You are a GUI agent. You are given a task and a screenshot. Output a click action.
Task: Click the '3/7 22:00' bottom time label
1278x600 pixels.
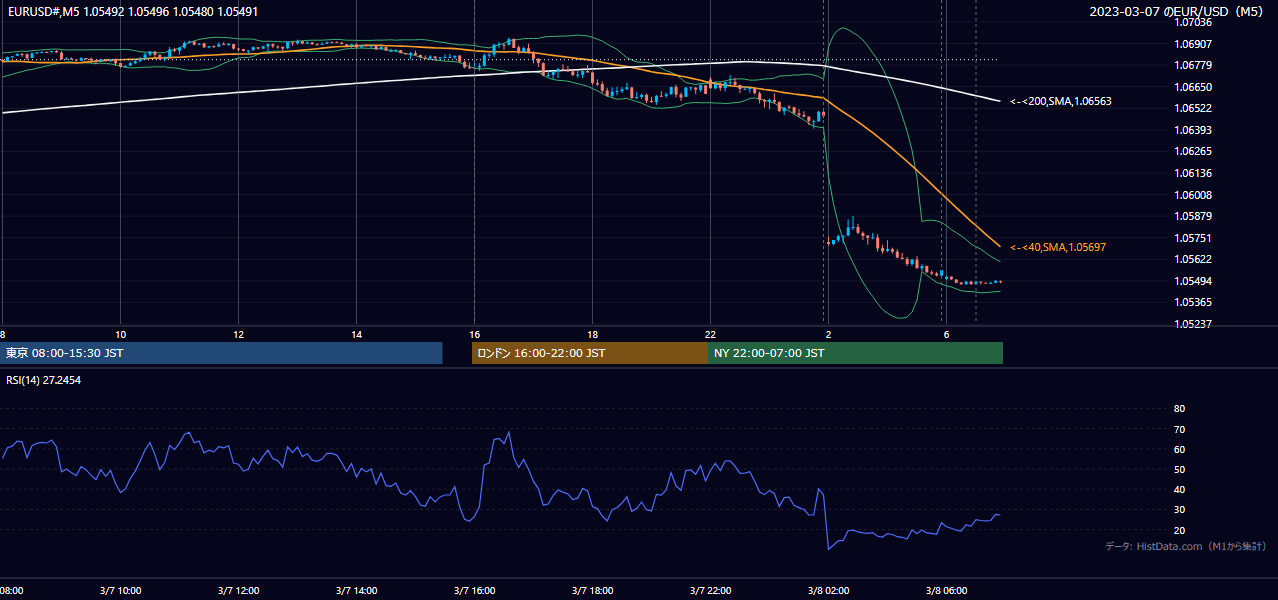tap(710, 591)
